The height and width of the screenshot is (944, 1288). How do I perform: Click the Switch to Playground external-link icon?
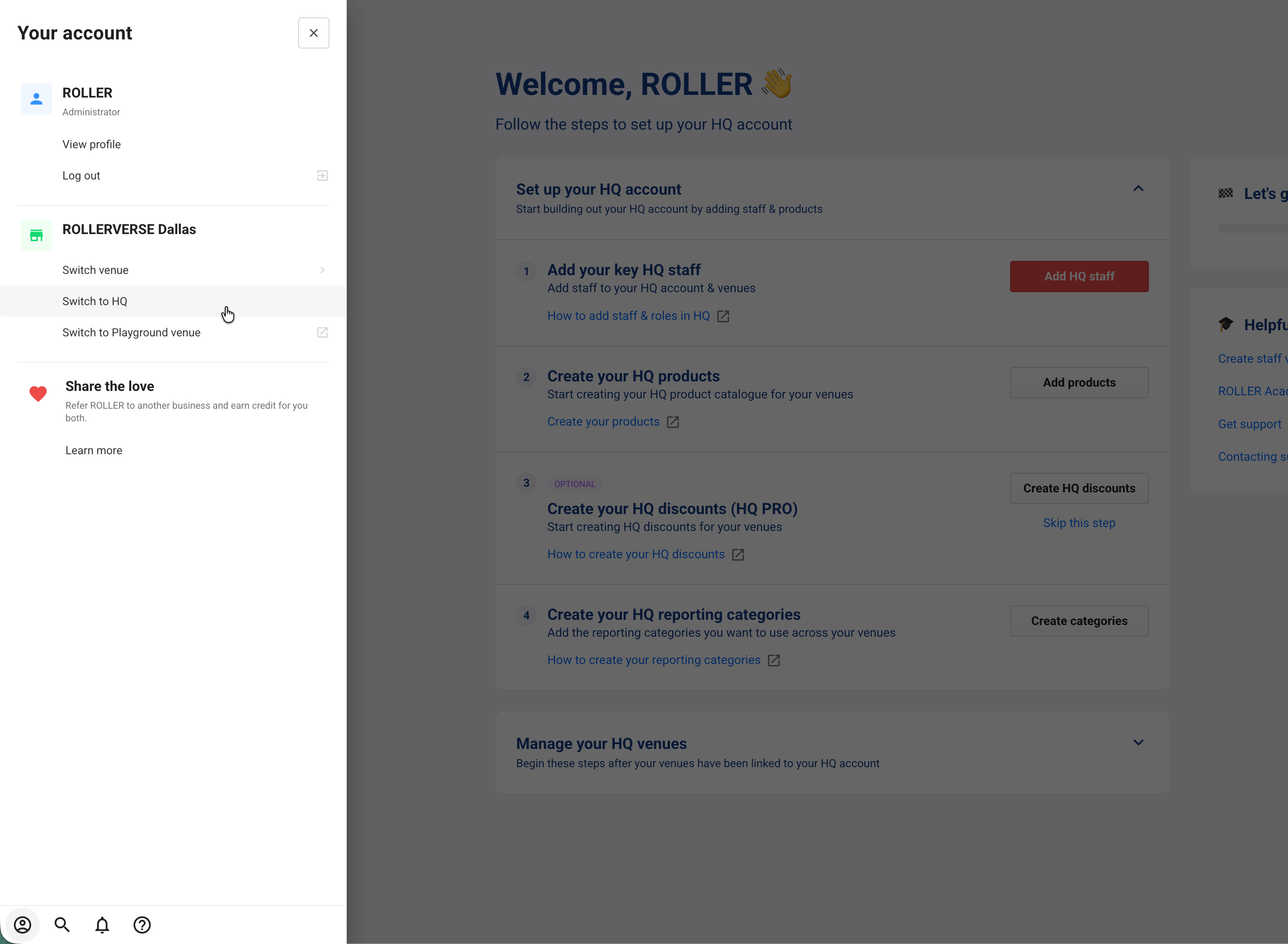pyautogui.click(x=322, y=332)
